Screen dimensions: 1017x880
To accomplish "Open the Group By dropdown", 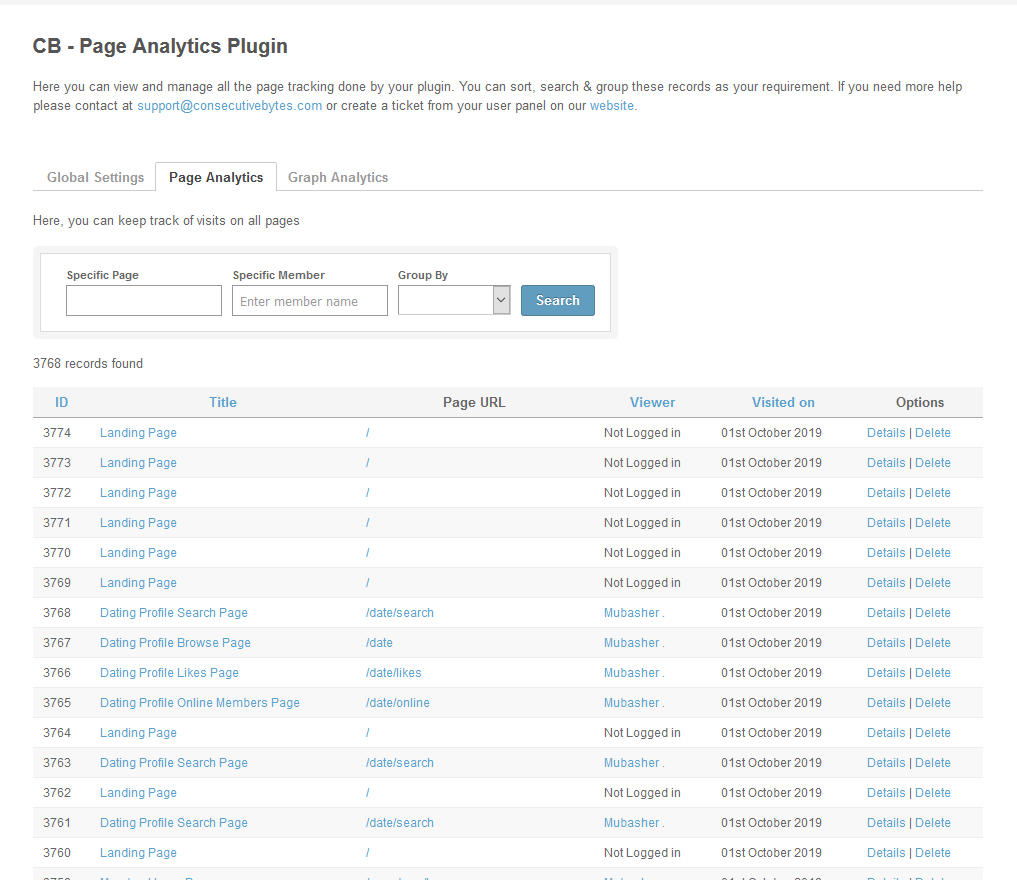I will pos(454,301).
